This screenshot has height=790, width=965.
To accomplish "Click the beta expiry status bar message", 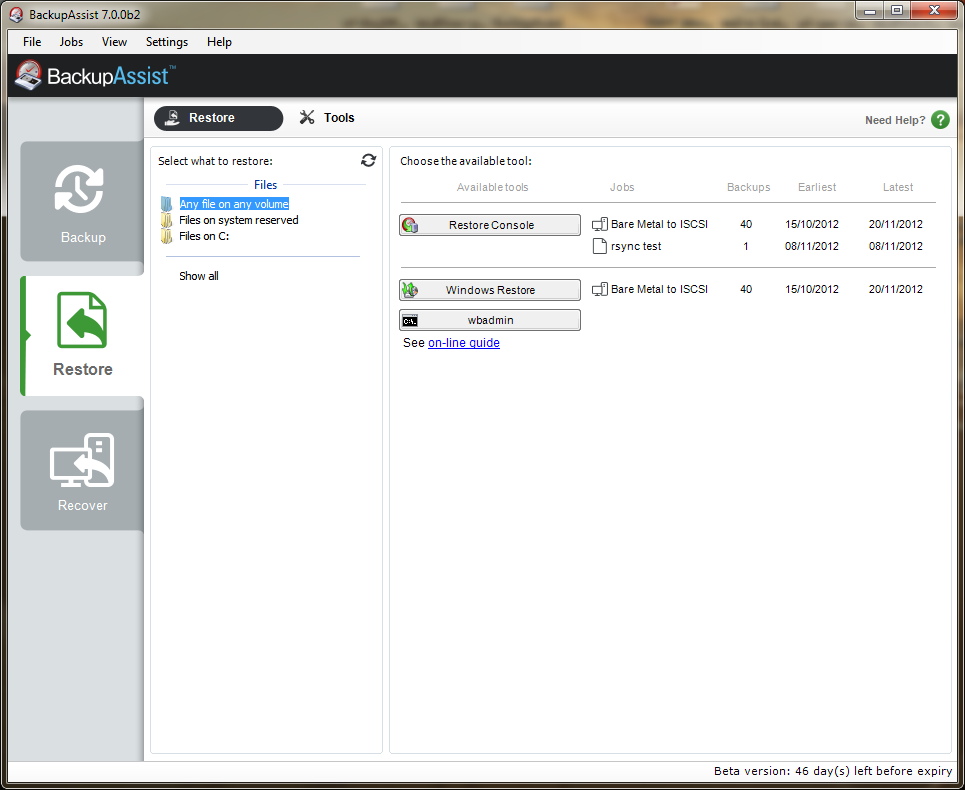I will [x=833, y=771].
